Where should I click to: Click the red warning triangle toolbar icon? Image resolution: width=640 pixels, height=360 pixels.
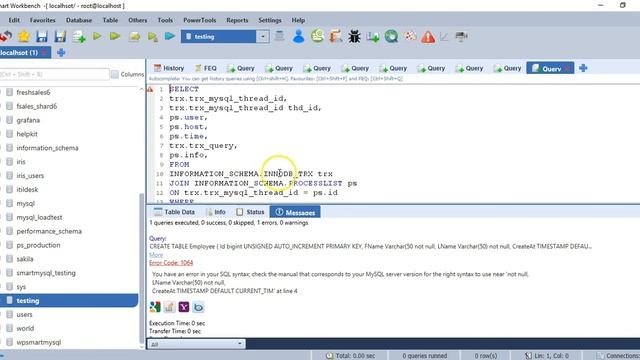[428, 37]
